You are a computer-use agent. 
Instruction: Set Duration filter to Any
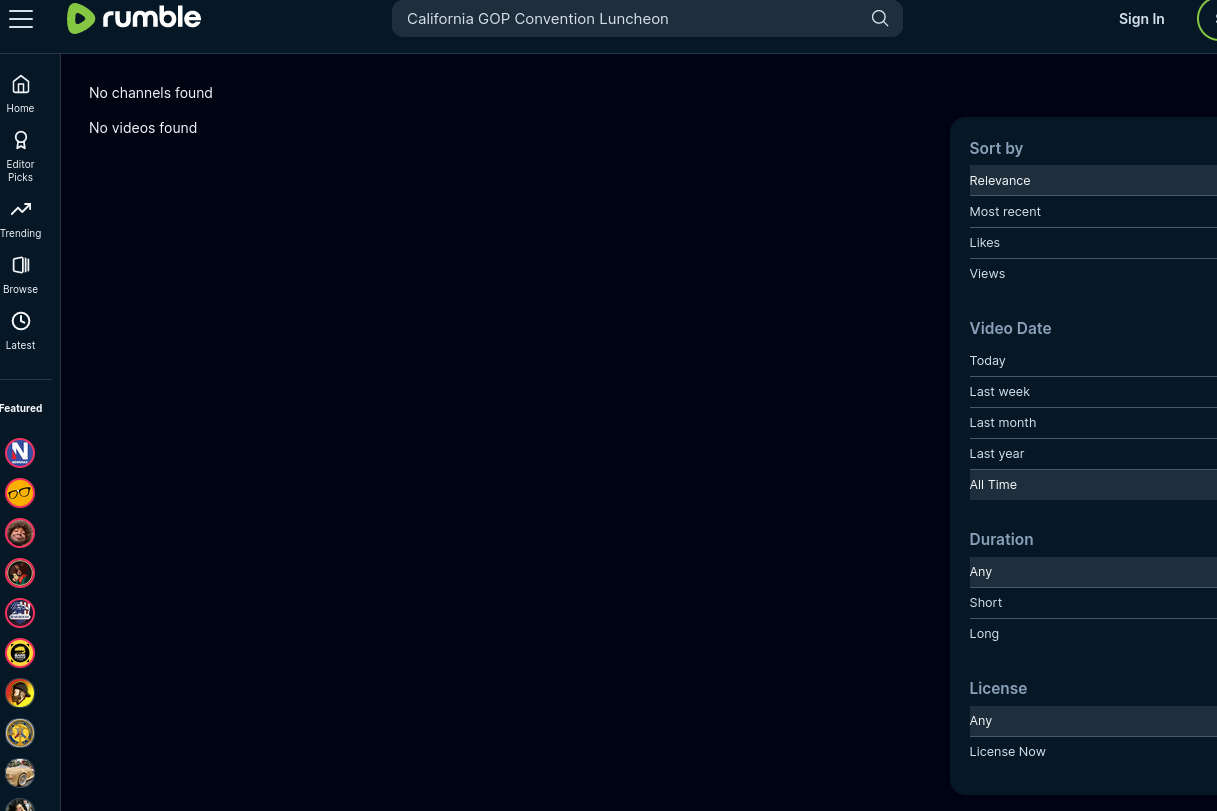pos(1093,572)
